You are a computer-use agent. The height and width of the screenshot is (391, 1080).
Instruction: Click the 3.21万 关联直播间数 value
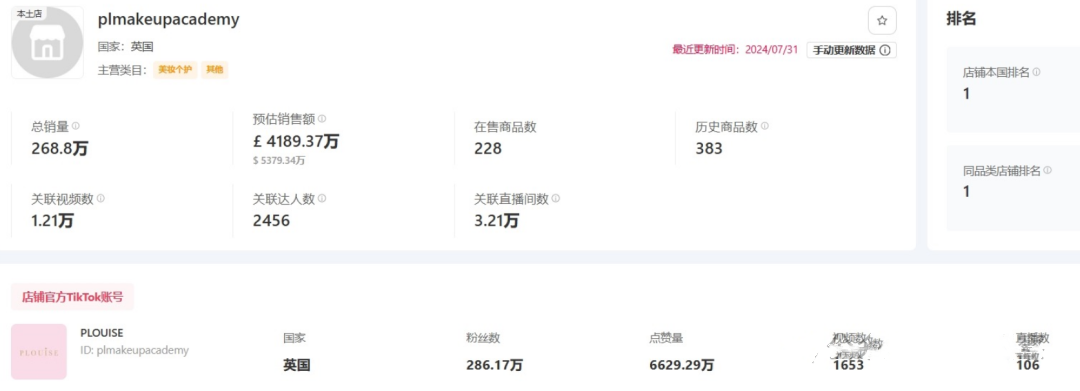[x=497, y=220]
